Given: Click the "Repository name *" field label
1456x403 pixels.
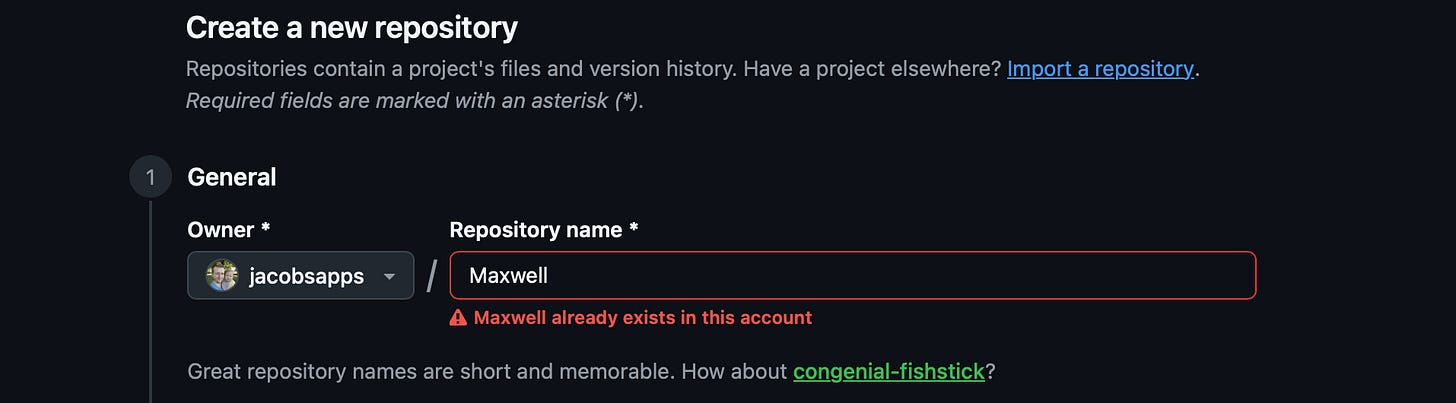Looking at the screenshot, I should point(544,230).
